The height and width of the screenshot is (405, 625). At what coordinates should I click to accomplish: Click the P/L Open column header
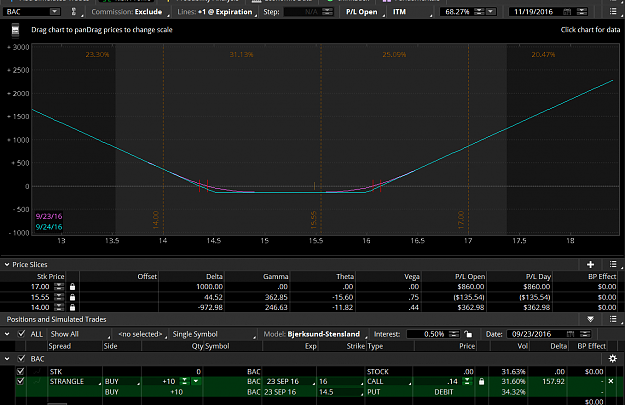pyautogui.click(x=470, y=277)
